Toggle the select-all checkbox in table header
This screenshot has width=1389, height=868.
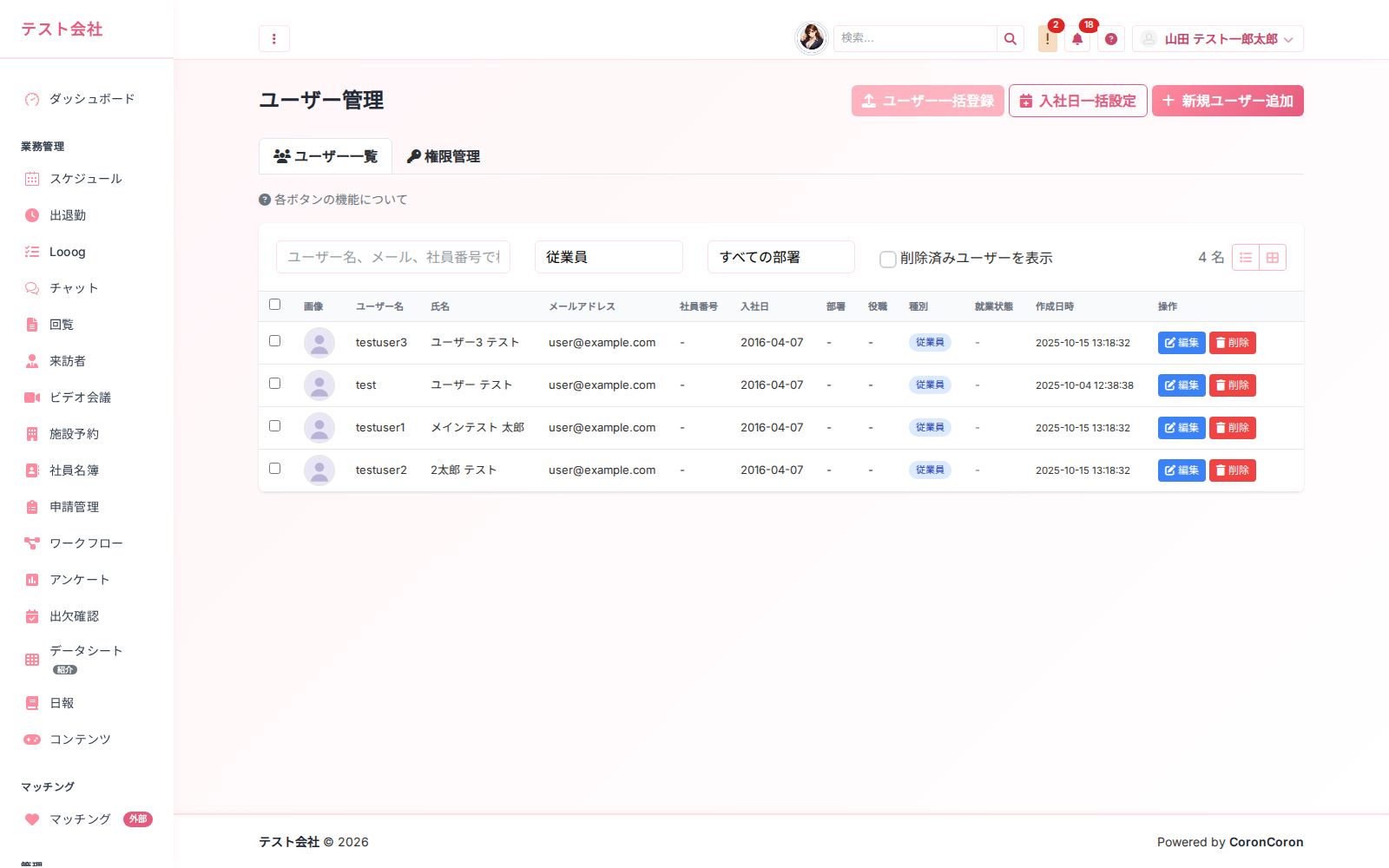[x=275, y=305]
